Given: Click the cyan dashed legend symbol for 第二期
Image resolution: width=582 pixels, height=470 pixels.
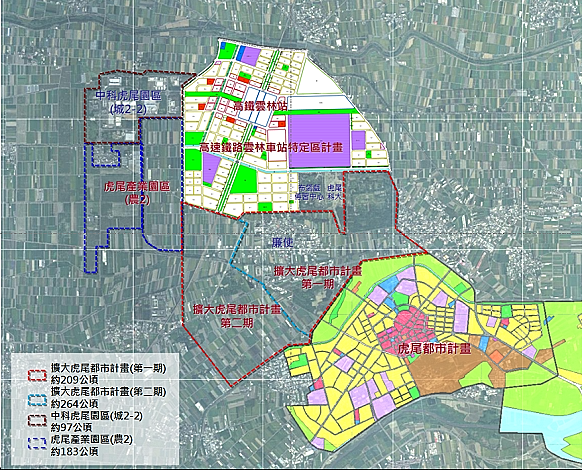Looking at the screenshot, I should click(37, 399).
